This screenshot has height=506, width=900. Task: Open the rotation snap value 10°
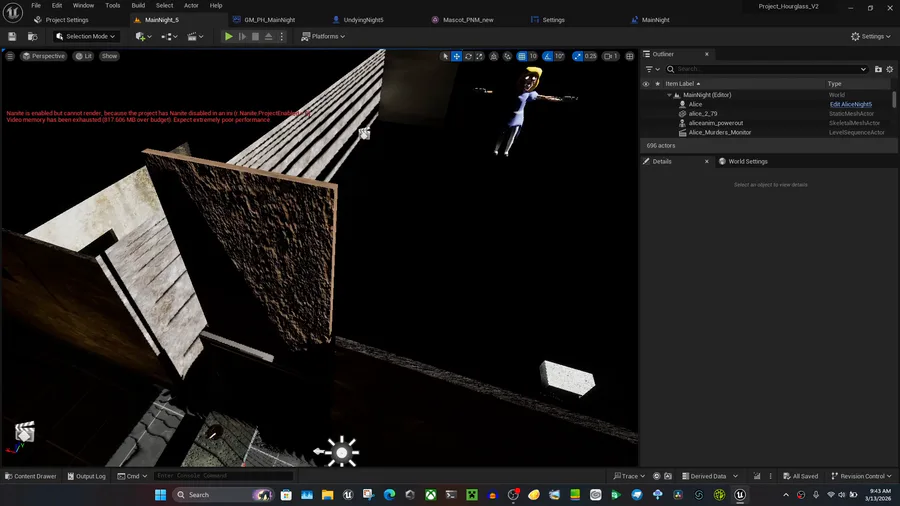click(x=559, y=56)
